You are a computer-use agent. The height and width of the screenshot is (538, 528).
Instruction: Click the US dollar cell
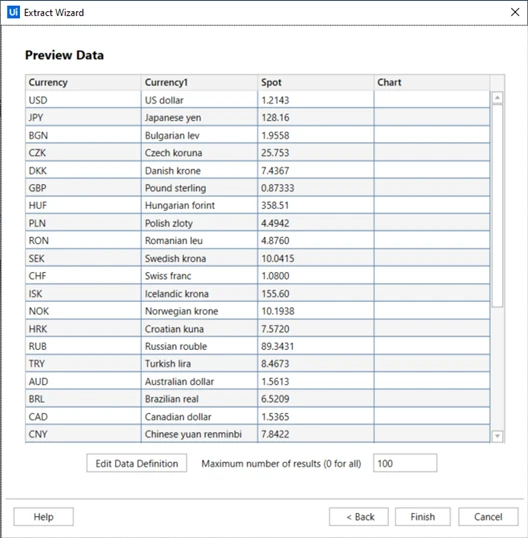[199, 100]
